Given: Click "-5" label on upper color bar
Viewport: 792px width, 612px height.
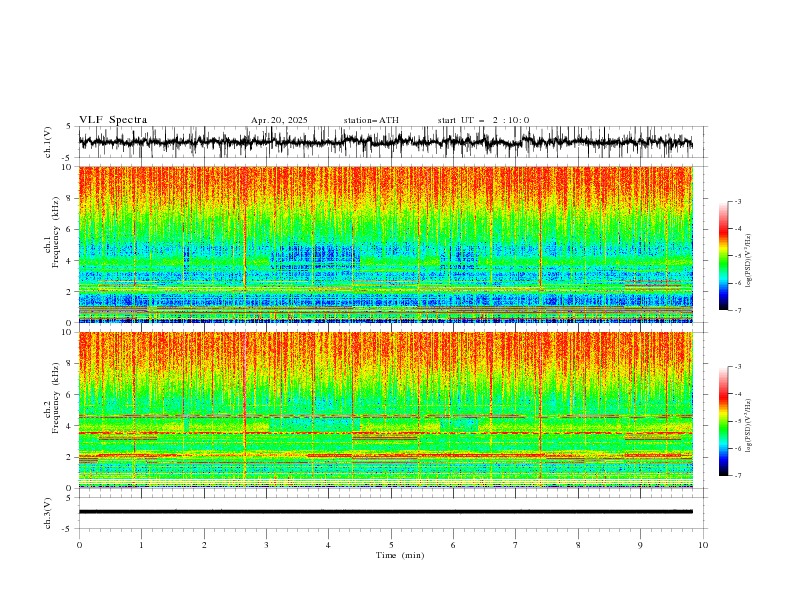Looking at the screenshot, I should (x=738, y=256).
